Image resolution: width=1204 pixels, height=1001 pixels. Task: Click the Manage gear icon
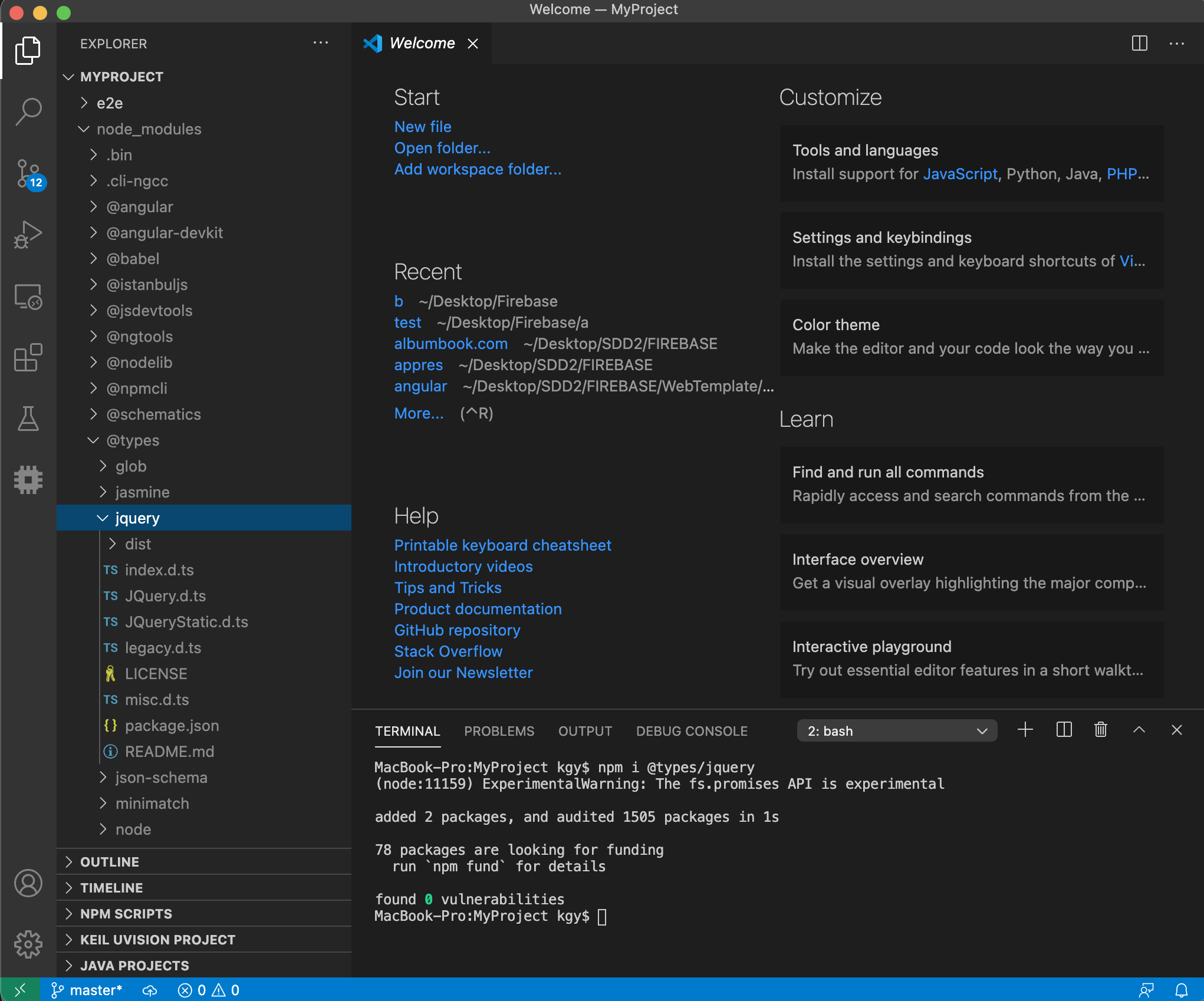28,944
